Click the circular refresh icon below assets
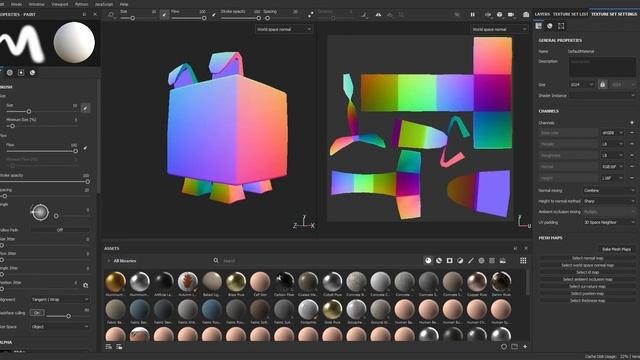640x360 pixels. click(504, 347)
